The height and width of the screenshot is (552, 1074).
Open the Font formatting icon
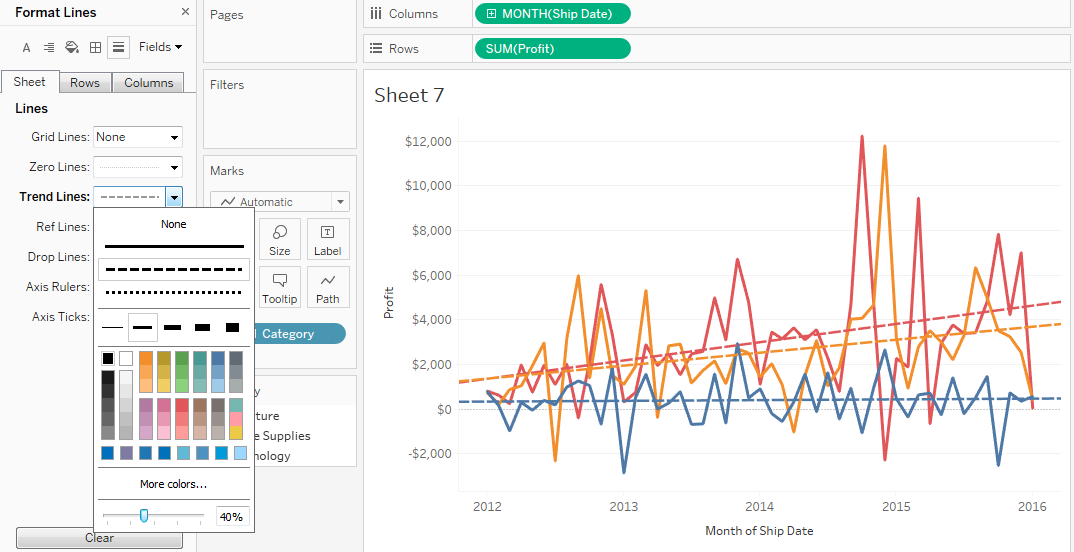coord(26,47)
